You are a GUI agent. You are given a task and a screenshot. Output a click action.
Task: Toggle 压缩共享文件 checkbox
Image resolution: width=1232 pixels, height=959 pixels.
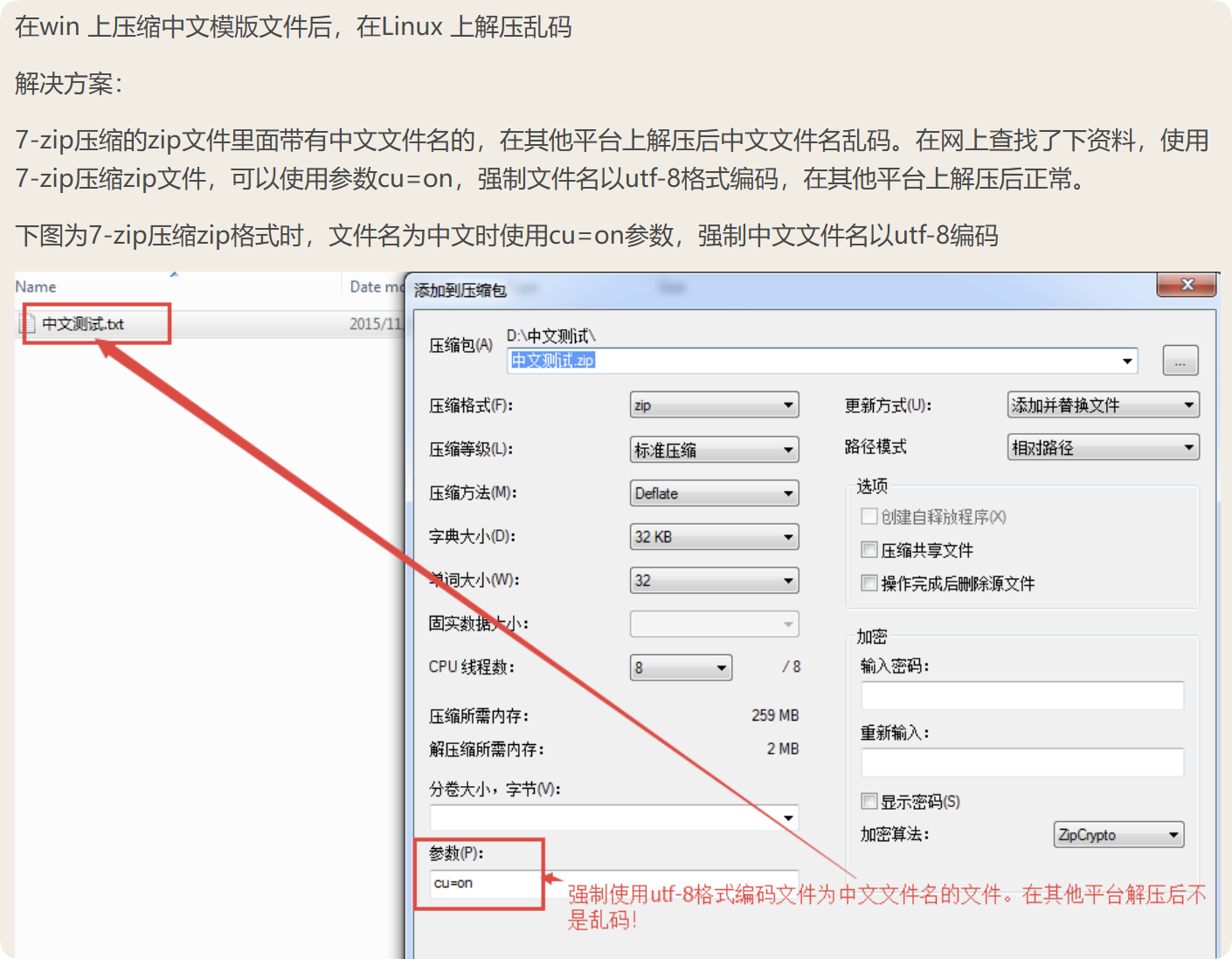click(869, 550)
